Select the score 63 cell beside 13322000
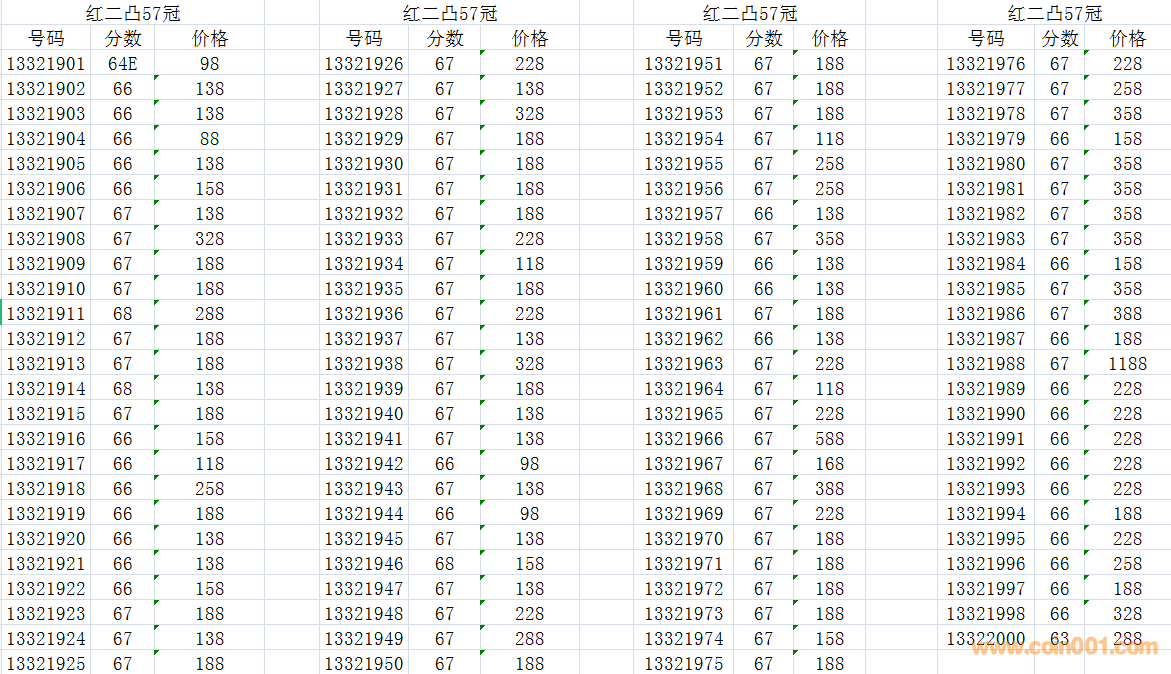 pyautogui.click(x=1059, y=639)
